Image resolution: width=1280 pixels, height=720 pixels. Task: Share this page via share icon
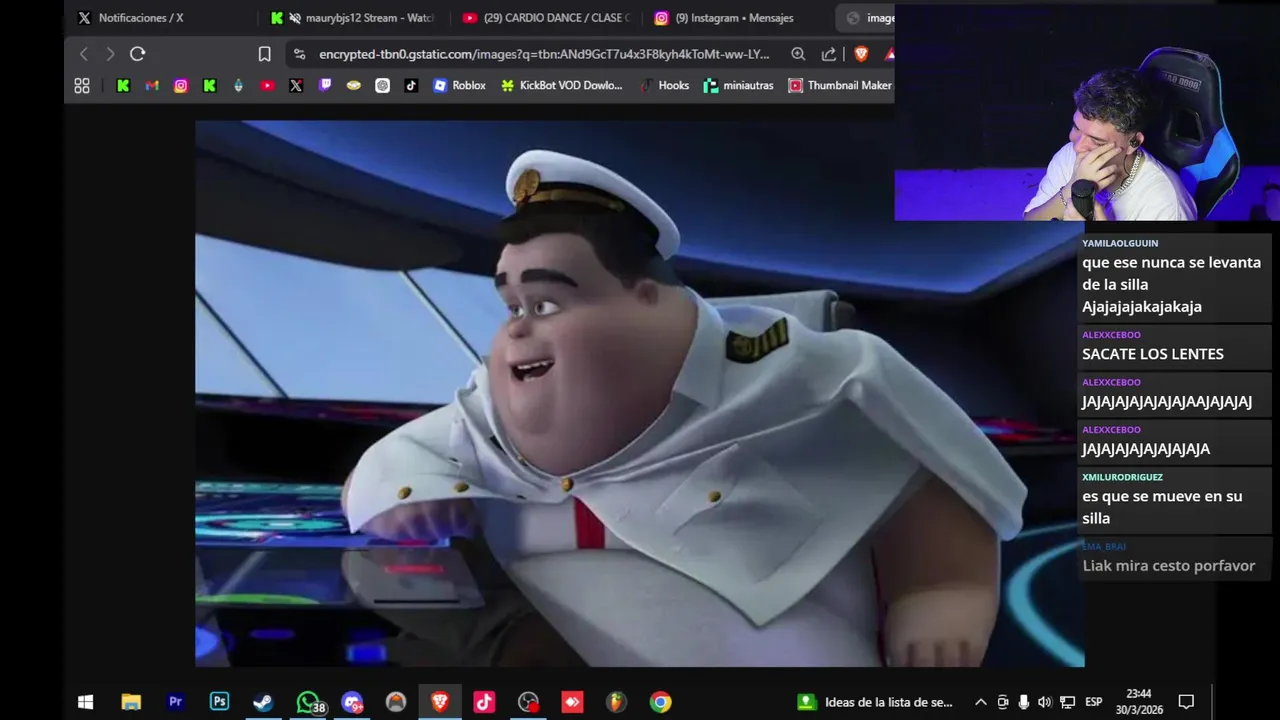pos(829,54)
